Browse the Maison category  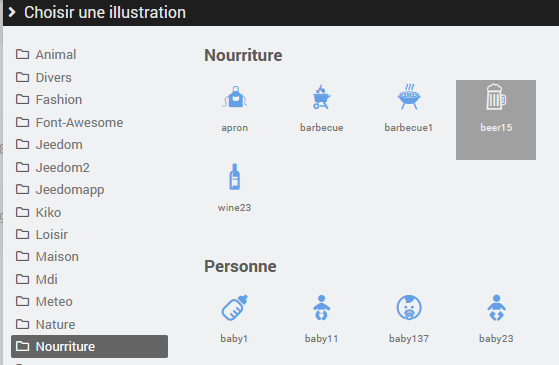coord(47,257)
